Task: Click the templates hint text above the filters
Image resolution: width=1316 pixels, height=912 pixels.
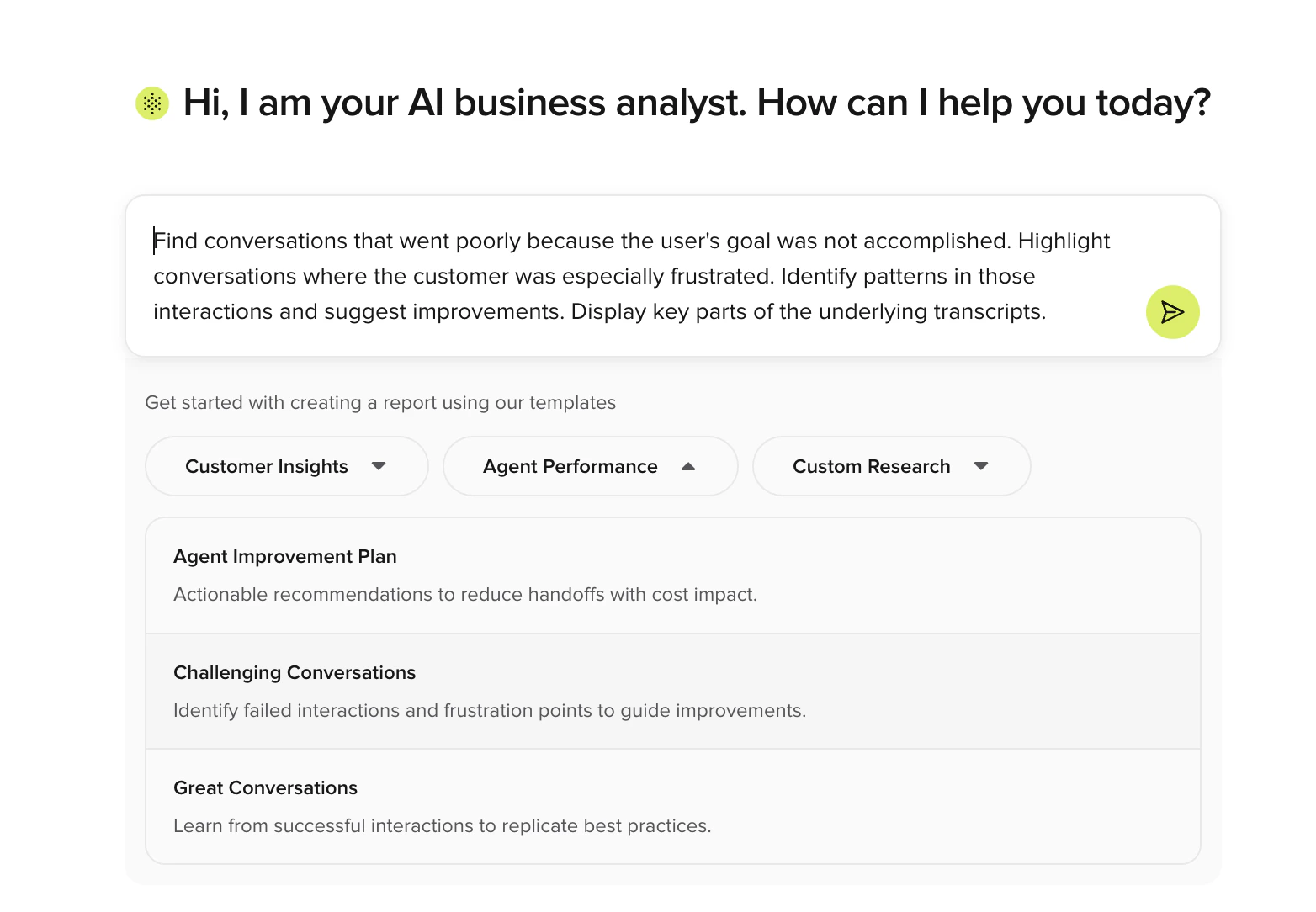Action: tap(380, 403)
